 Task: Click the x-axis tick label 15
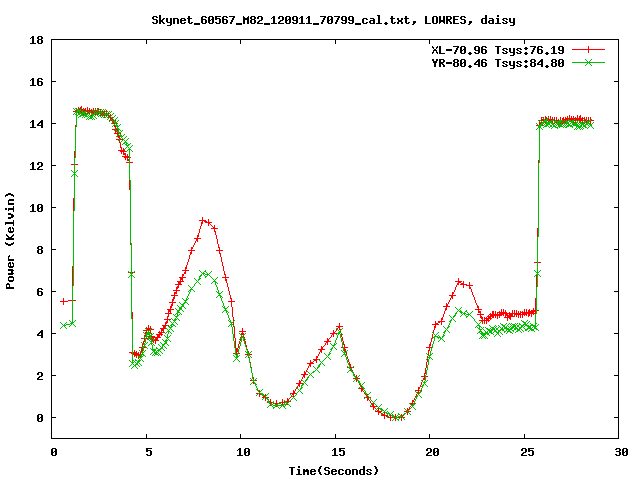pyautogui.click(x=338, y=452)
